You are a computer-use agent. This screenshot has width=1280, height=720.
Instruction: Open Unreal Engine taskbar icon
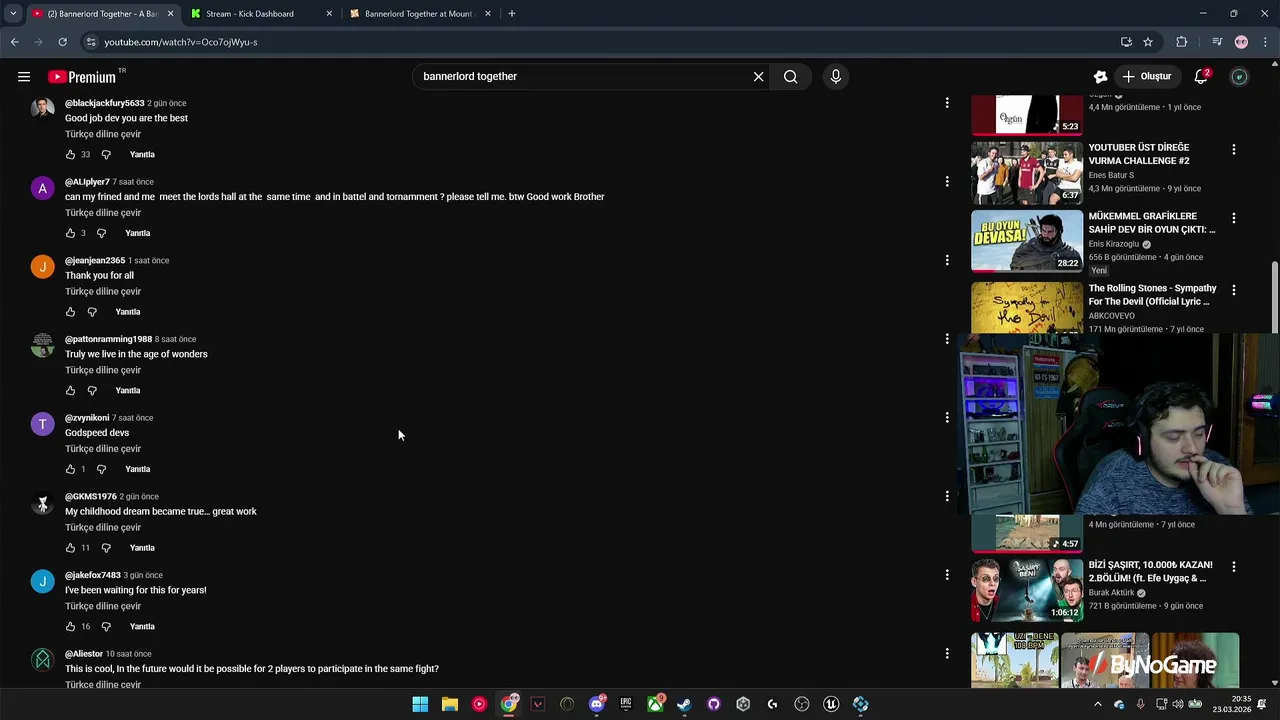click(831, 704)
